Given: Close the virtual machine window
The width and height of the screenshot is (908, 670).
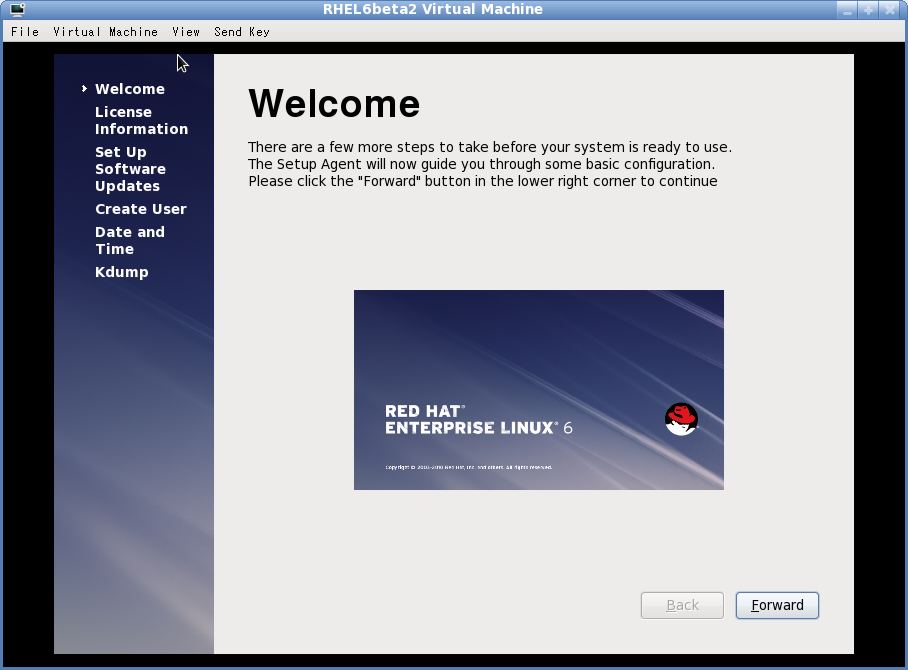Looking at the screenshot, I should pyautogui.click(x=889, y=10).
